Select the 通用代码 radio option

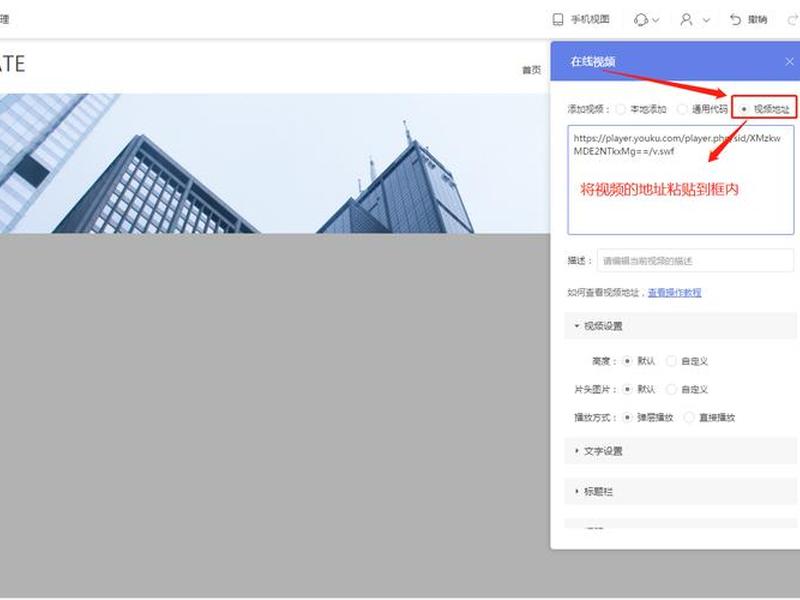(x=682, y=109)
